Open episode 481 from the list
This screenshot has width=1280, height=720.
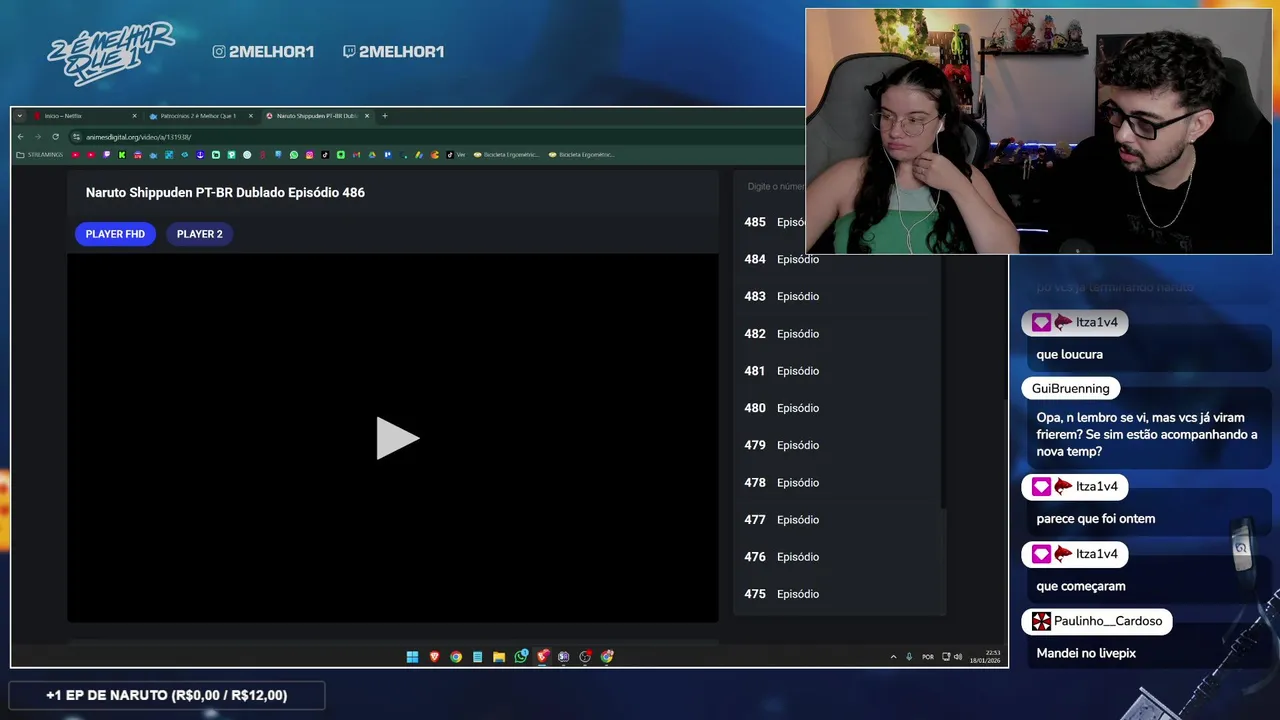[x=837, y=371]
